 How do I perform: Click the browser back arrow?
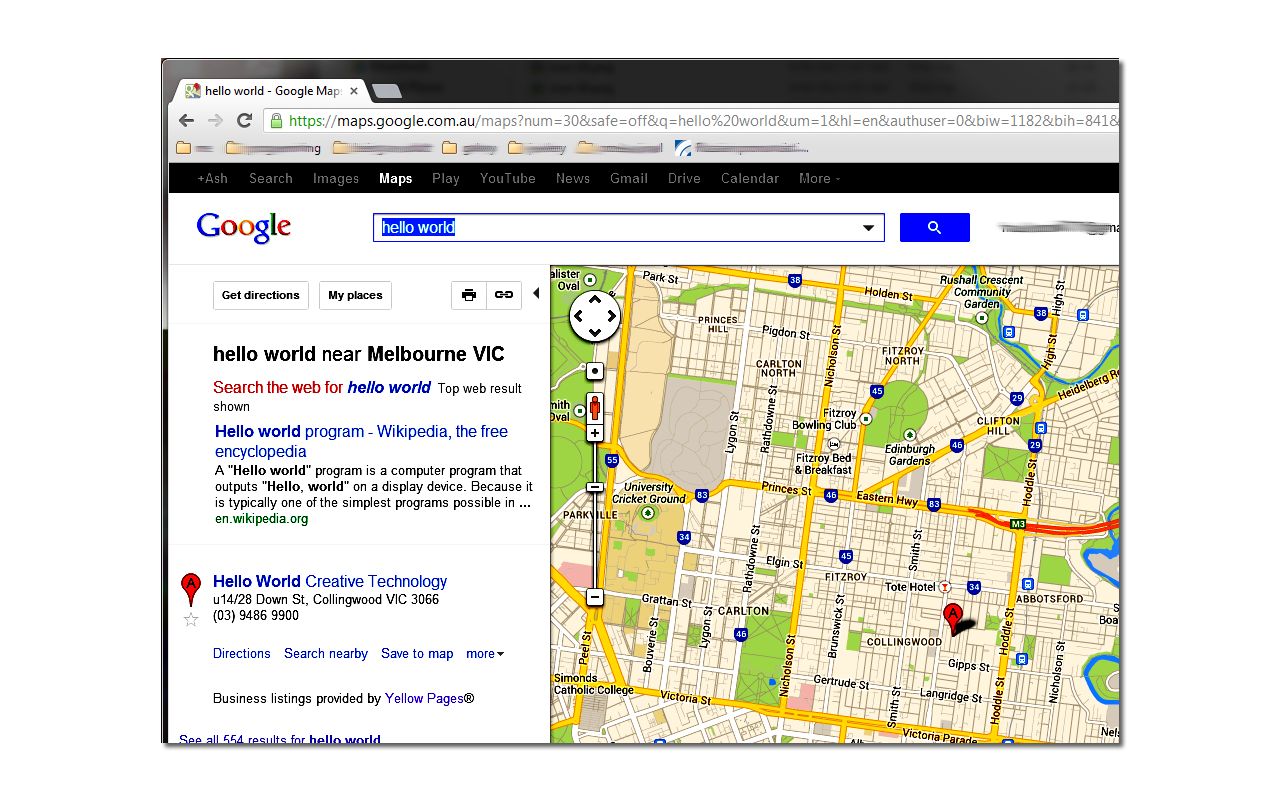[187, 121]
